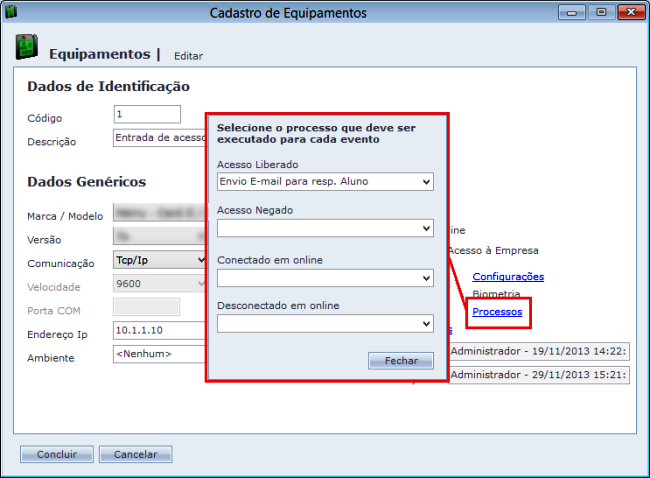Select the Endereço Ip field
Screen dimensions: 650x478
pos(158,330)
